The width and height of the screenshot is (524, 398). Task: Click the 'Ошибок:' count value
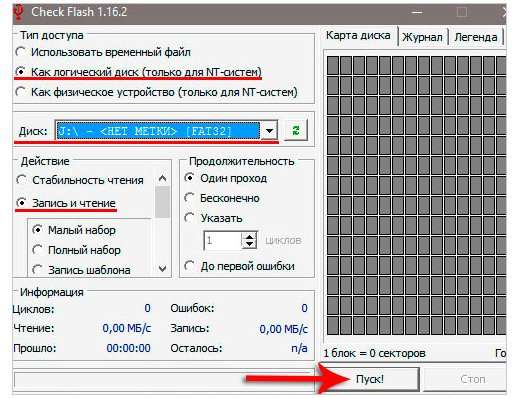pos(304,308)
